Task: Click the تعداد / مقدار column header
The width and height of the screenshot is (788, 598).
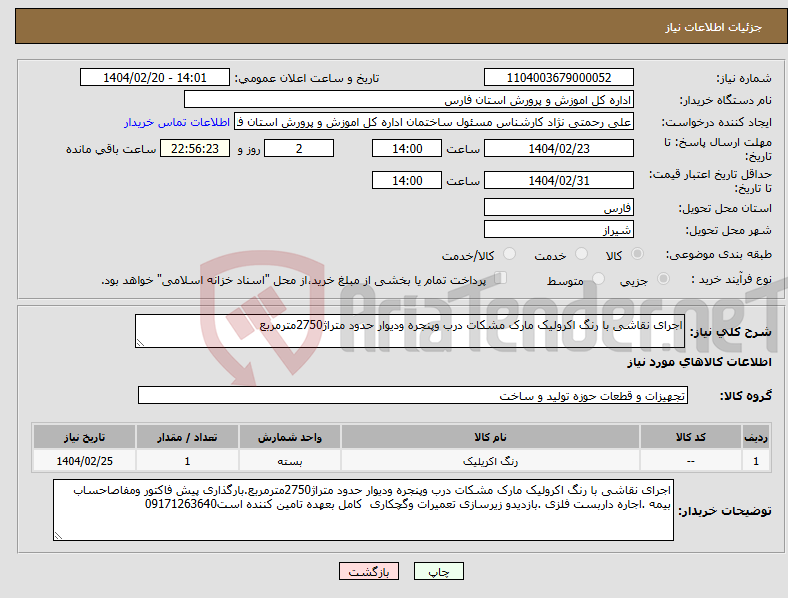Action: point(187,437)
